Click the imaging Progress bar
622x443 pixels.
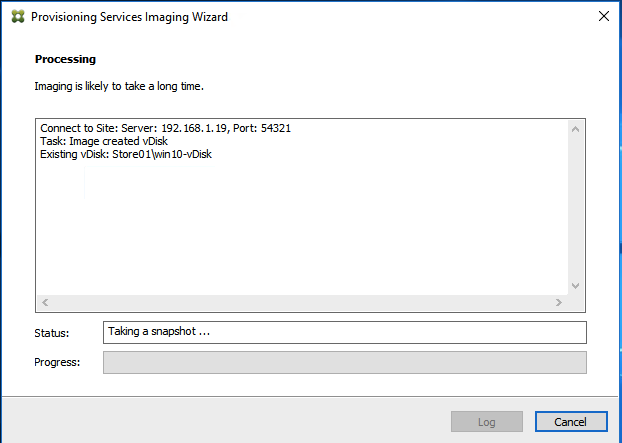(x=345, y=362)
